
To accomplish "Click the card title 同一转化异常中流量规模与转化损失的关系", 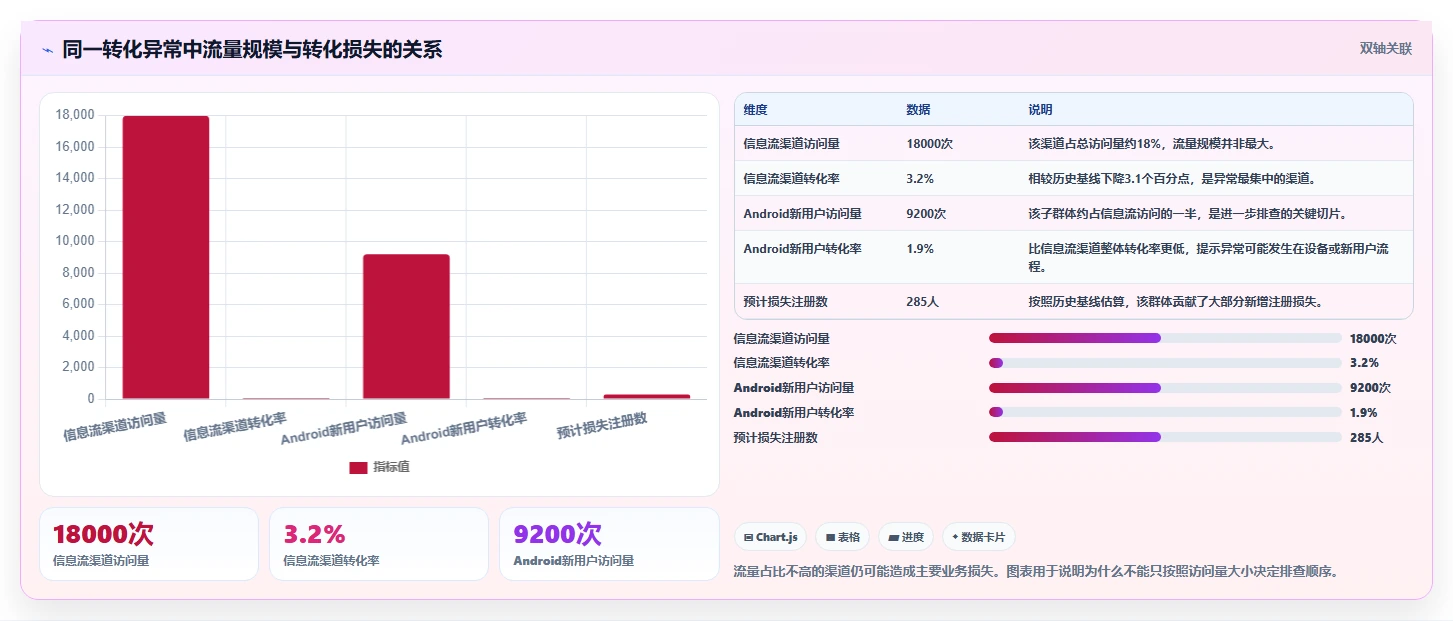I will tap(252, 49).
